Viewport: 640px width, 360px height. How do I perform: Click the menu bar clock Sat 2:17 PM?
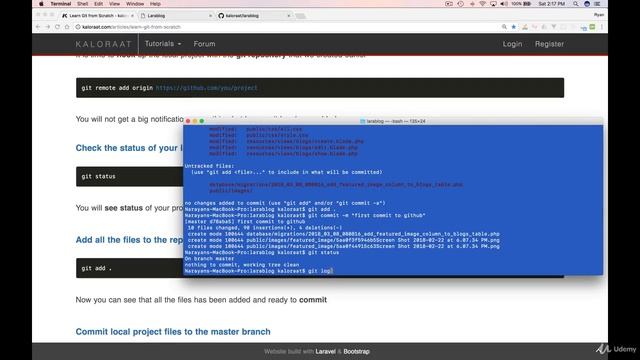coord(551,4)
